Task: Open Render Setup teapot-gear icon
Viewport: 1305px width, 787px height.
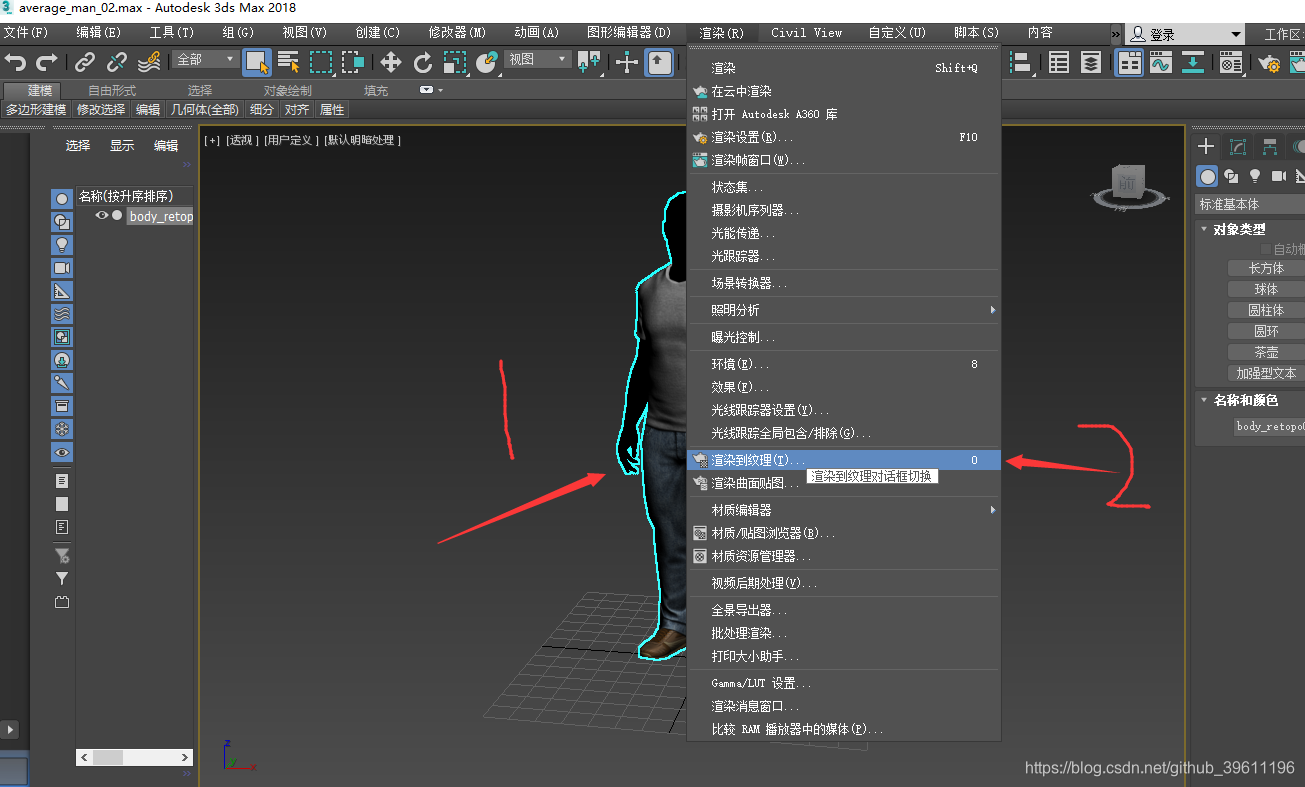Action: pos(1270,63)
